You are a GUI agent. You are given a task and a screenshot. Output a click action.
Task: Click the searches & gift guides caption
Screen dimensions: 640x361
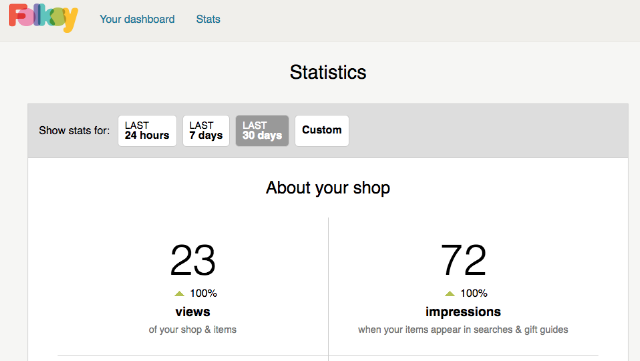pyautogui.click(x=463, y=330)
